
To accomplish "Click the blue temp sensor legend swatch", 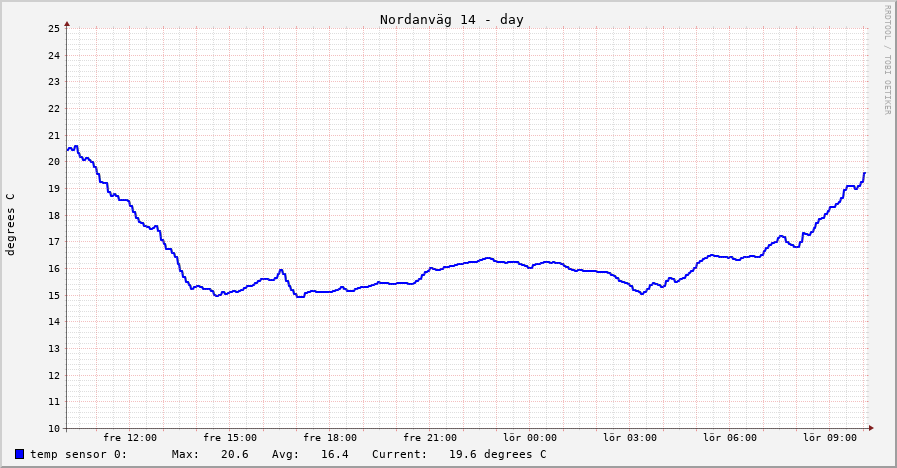I will pos(19,454).
